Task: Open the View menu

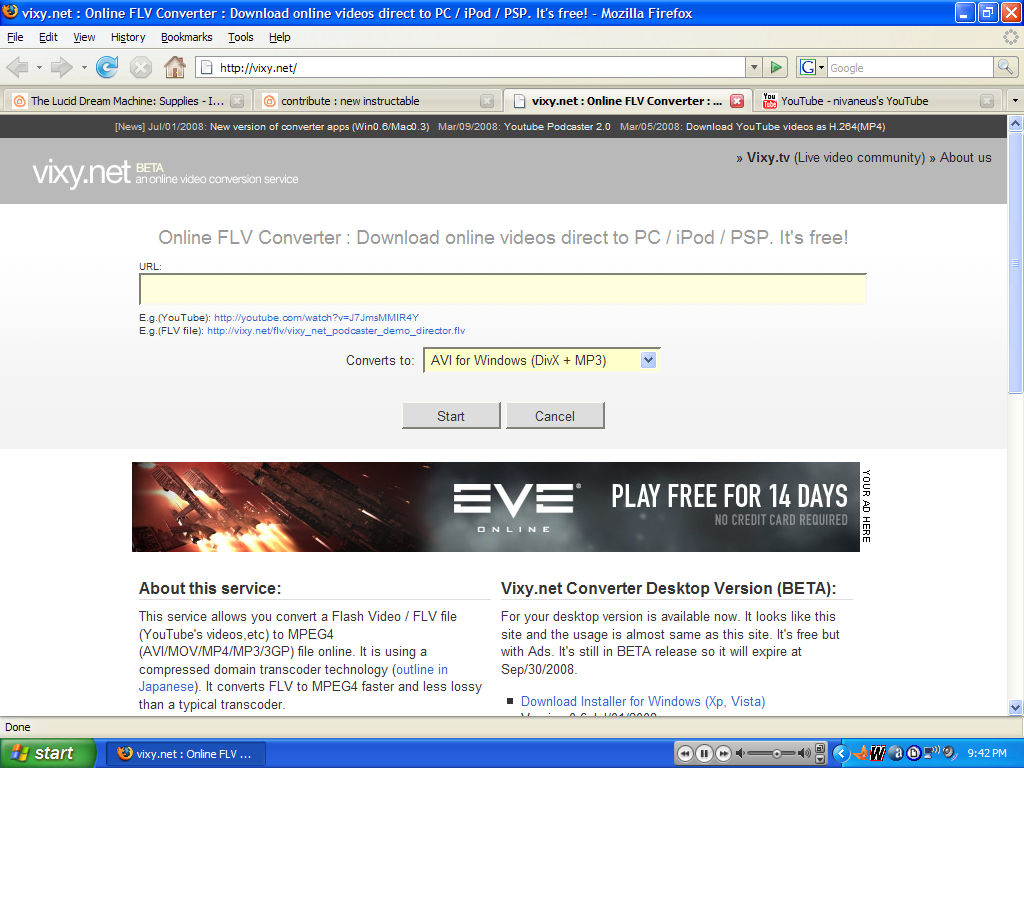Action: 84,37
